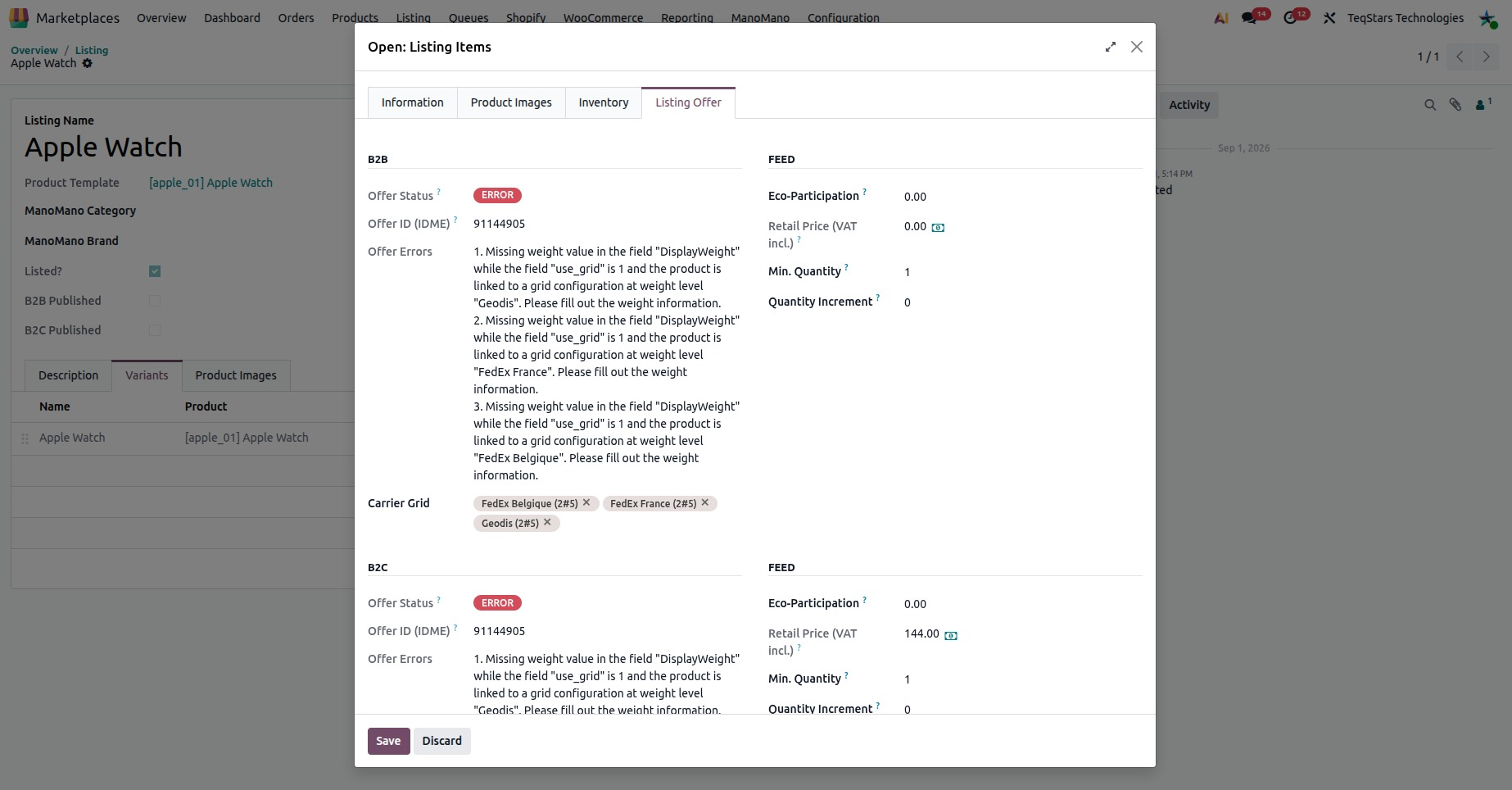Search chatter messages magnifier icon
The width and height of the screenshot is (1512, 790).
pos(1430,105)
